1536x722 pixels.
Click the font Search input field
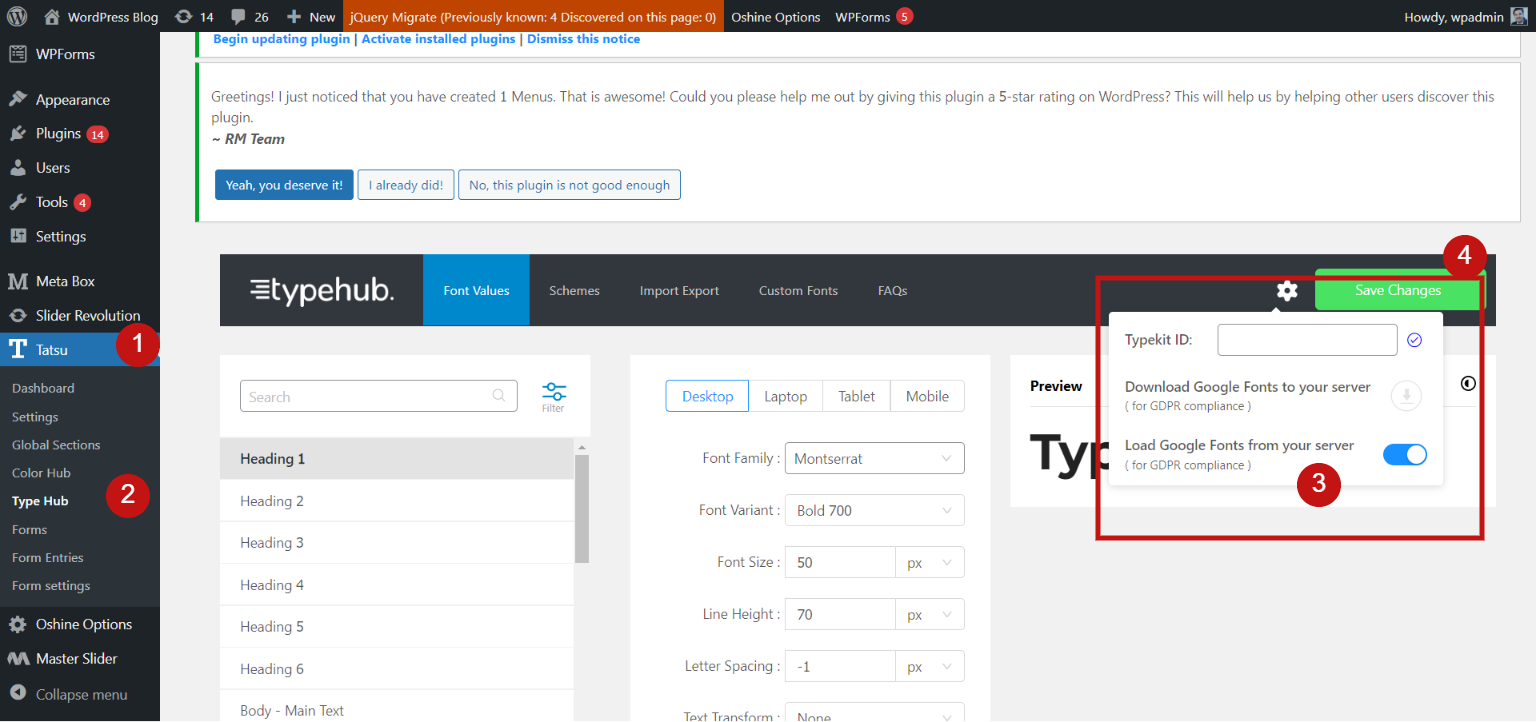[379, 396]
